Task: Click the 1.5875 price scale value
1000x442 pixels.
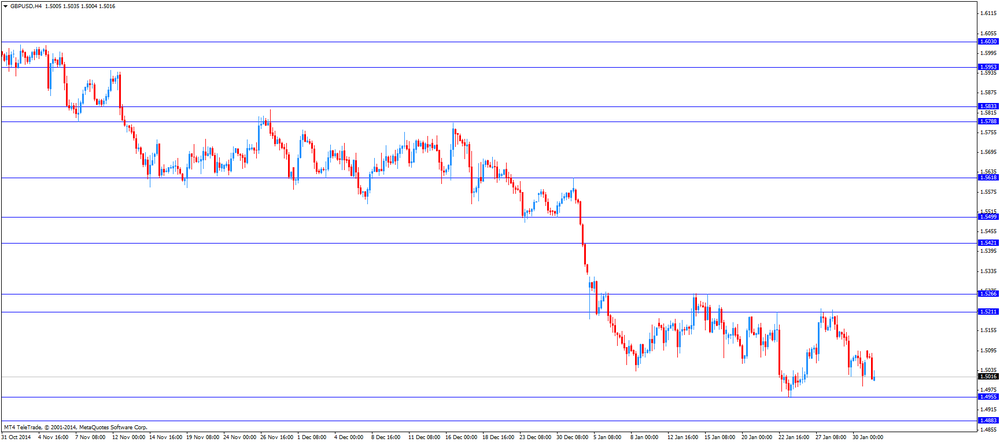Action: (x=989, y=92)
